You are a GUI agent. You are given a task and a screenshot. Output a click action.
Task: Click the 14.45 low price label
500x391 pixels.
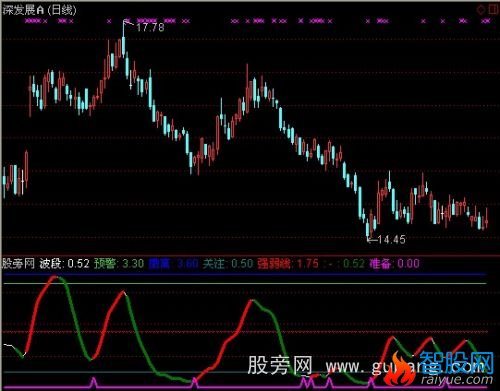pos(392,239)
